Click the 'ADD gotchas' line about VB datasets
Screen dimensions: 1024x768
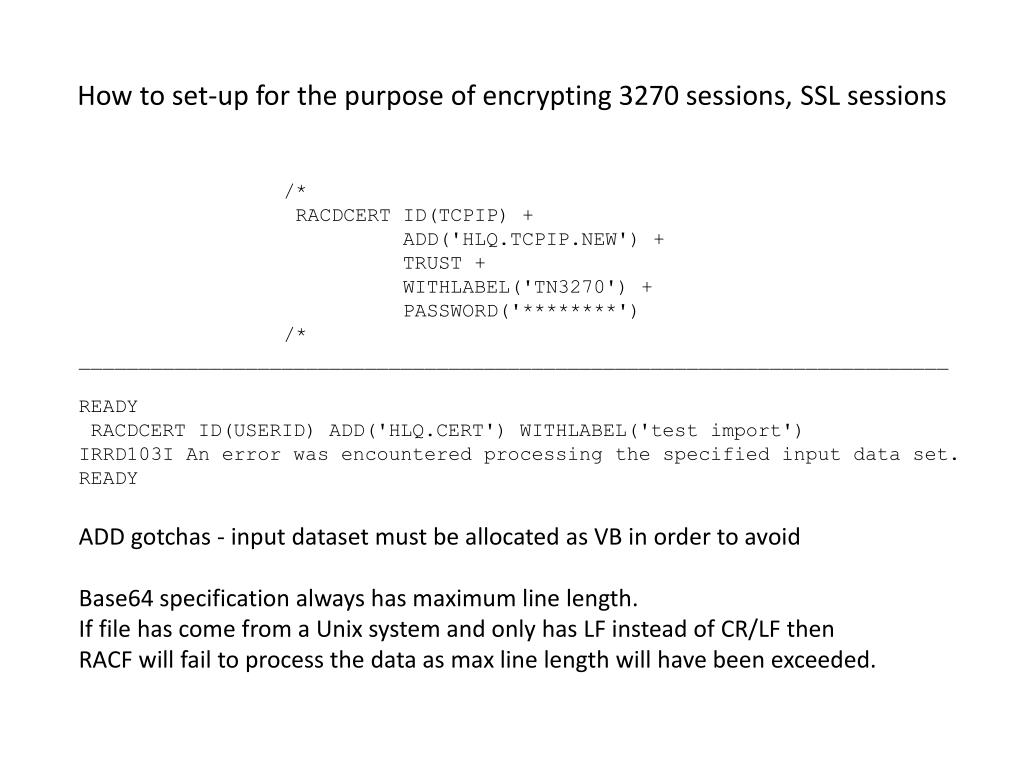439,537
